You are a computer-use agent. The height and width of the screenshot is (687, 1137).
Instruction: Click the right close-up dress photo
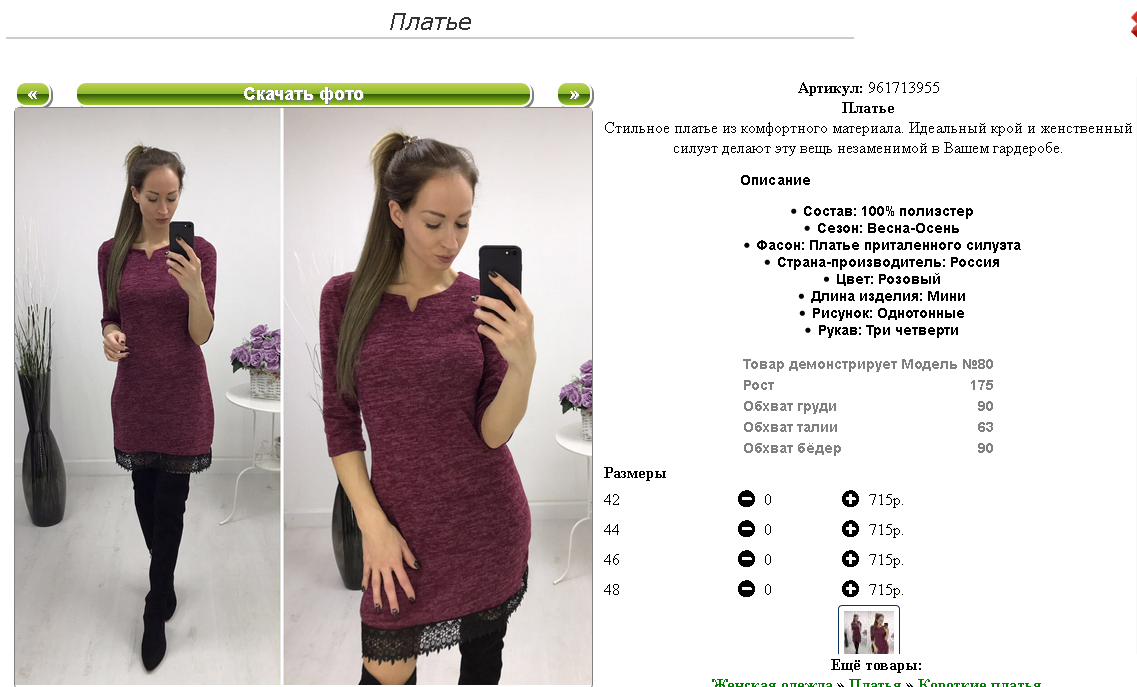(x=438, y=396)
